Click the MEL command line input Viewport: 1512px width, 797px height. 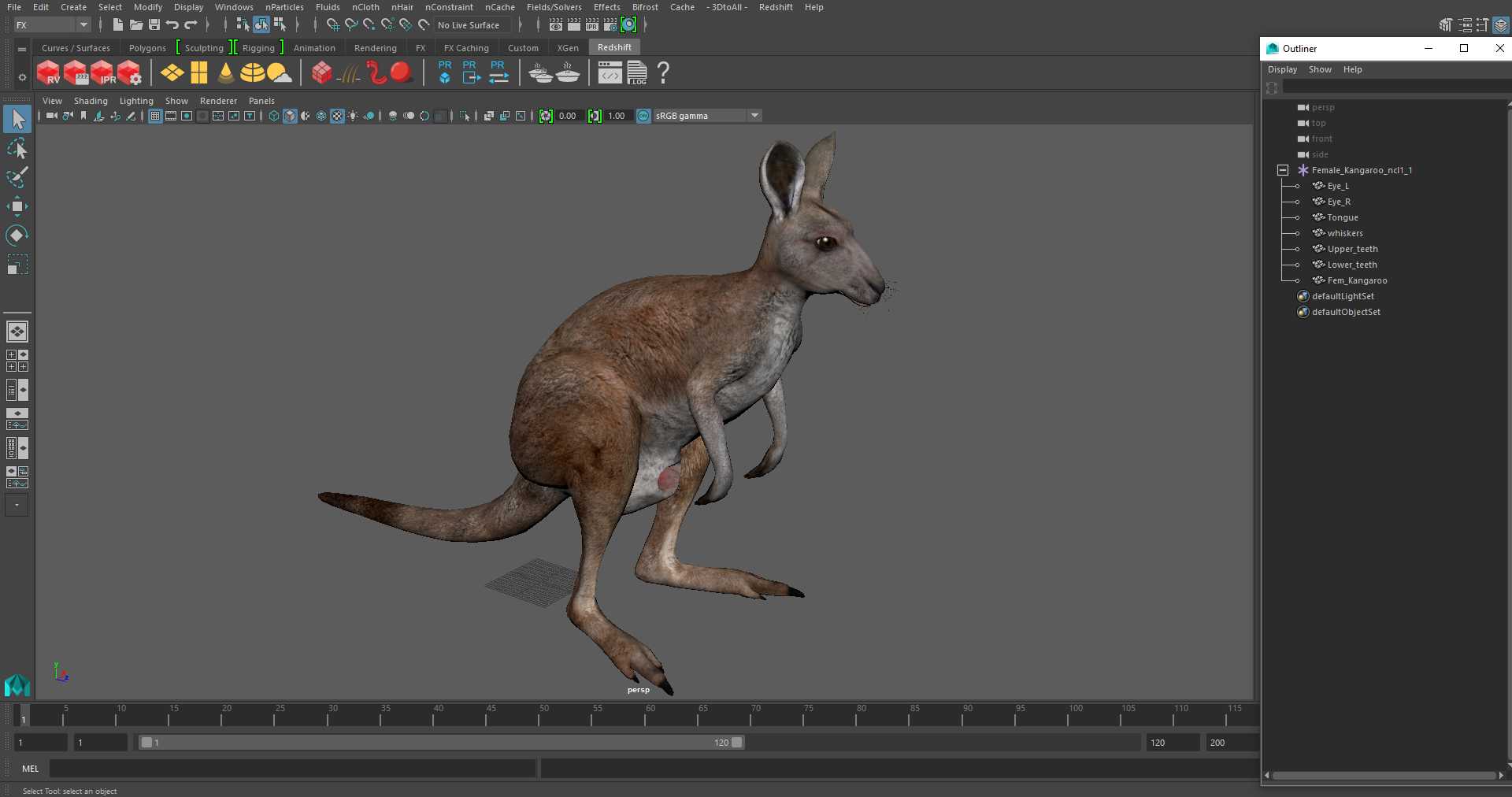(293, 769)
